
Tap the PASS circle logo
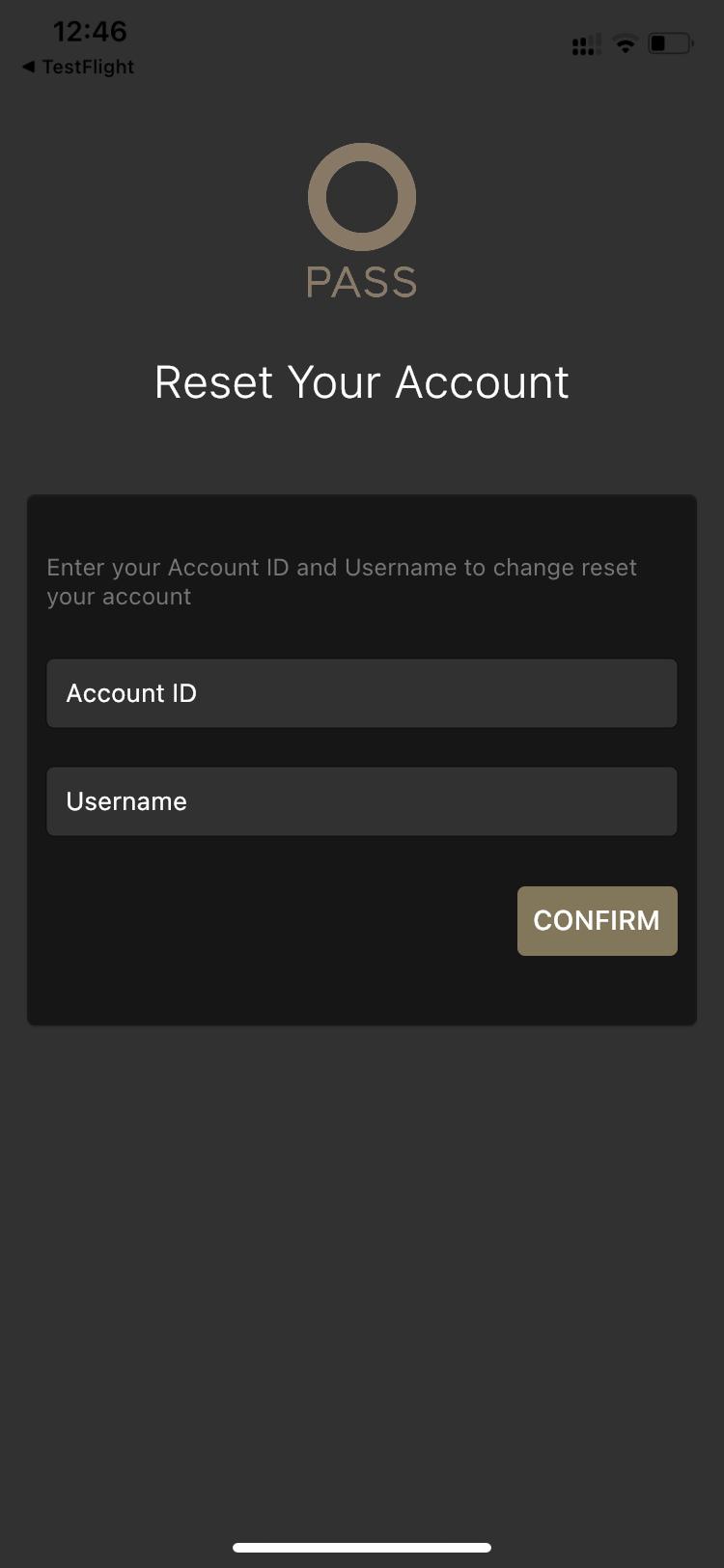361,197
